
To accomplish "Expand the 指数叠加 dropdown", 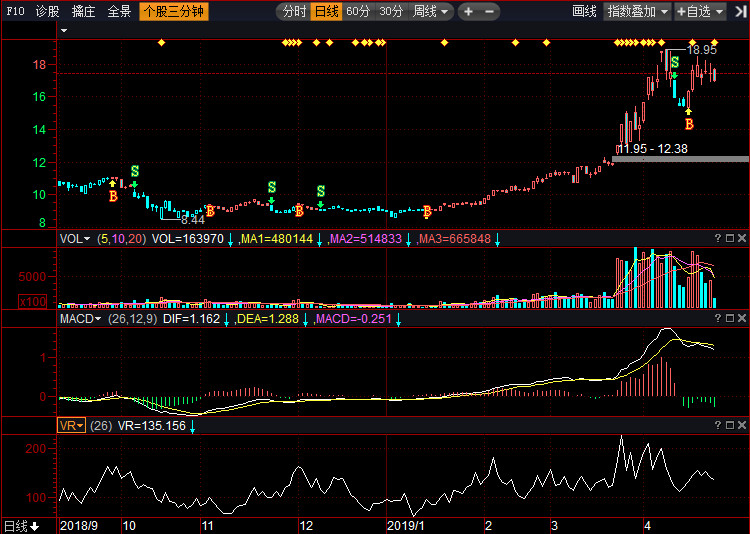I will [638, 12].
